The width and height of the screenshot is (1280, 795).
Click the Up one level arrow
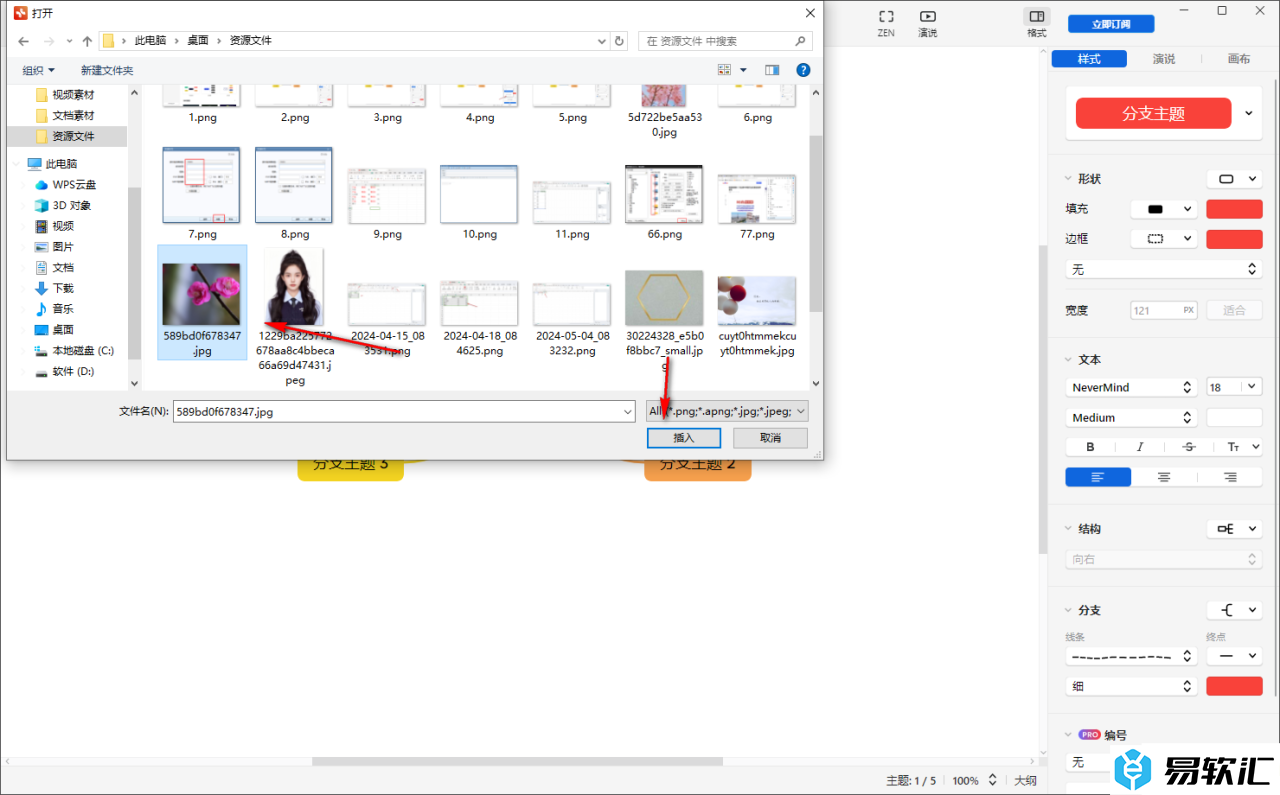(87, 41)
